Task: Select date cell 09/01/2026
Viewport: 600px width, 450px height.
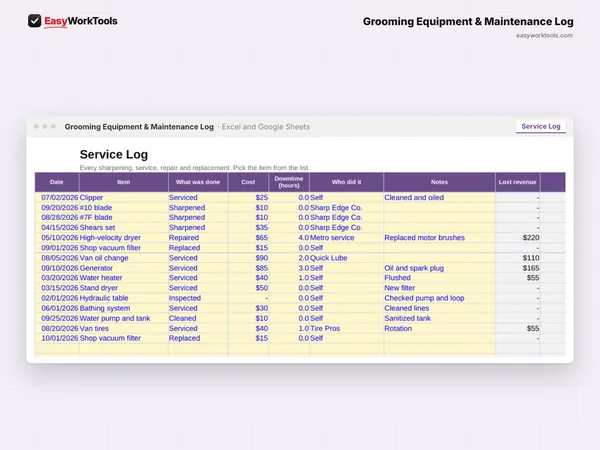Action: pyautogui.click(x=59, y=248)
